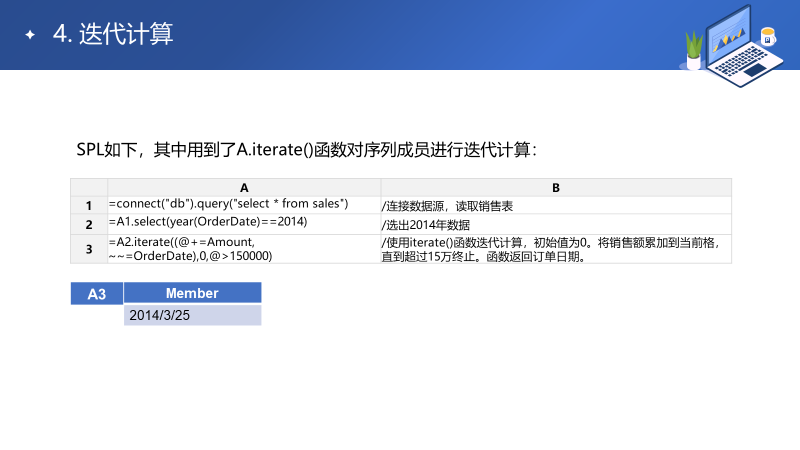
Task: Select row number 2 in the table
Action: [89, 224]
